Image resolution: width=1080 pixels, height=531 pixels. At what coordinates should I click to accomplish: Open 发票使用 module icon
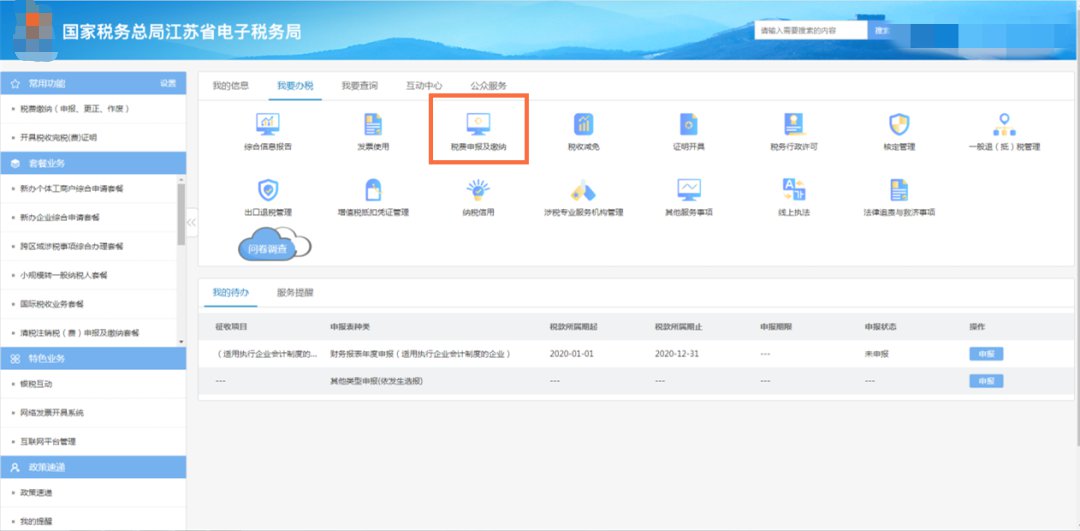pos(373,126)
